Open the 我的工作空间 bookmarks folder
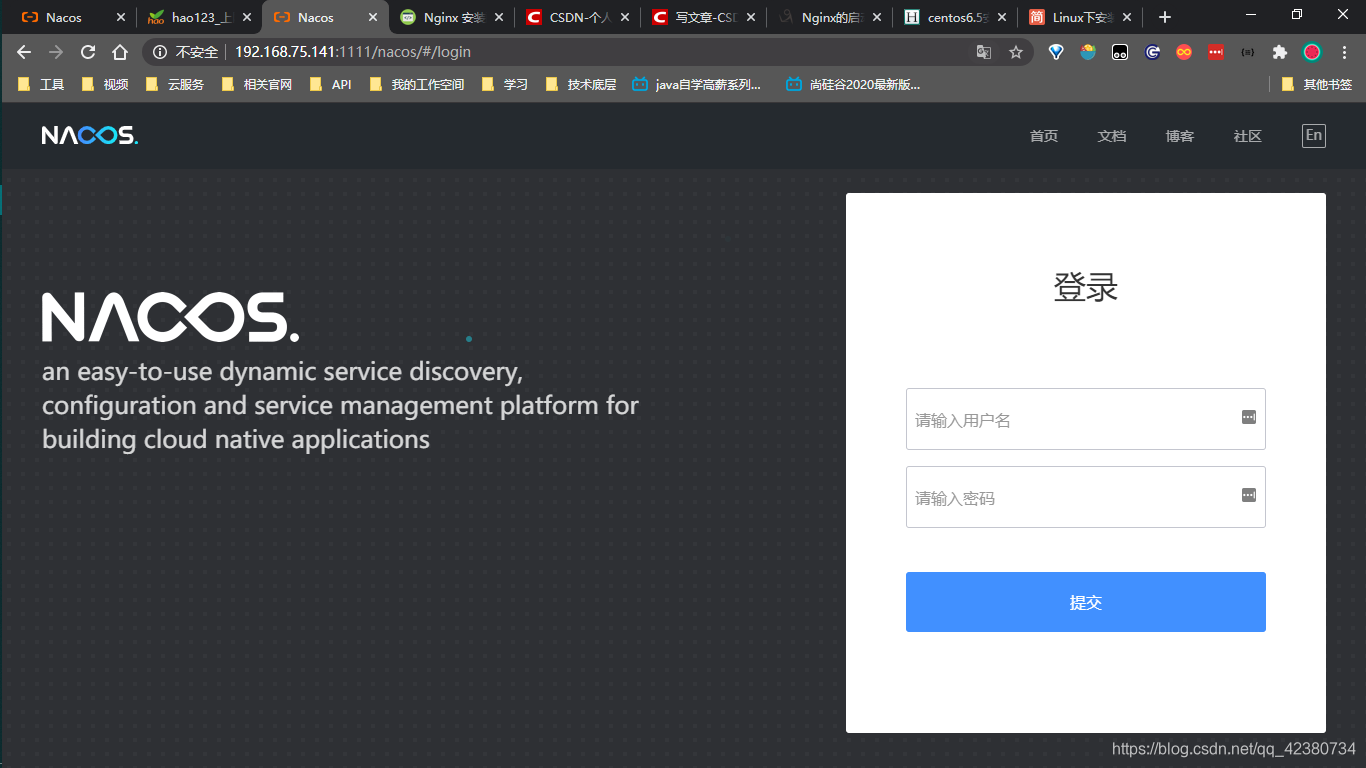This screenshot has width=1366, height=768. [417, 85]
